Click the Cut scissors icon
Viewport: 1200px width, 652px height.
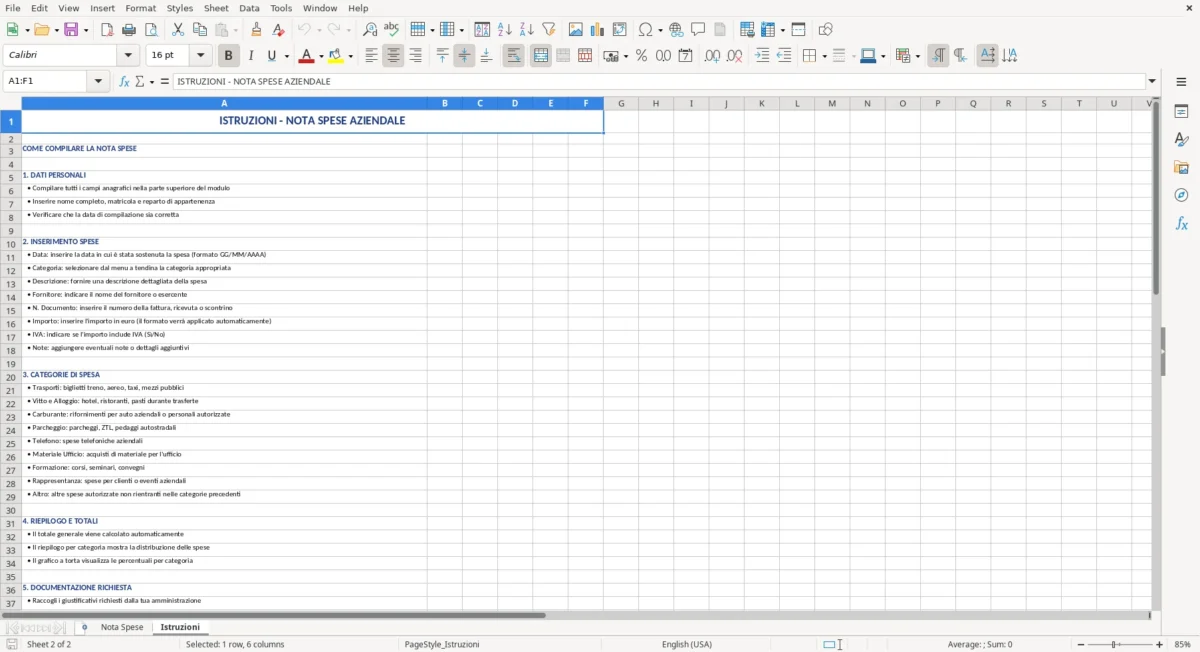(178, 30)
